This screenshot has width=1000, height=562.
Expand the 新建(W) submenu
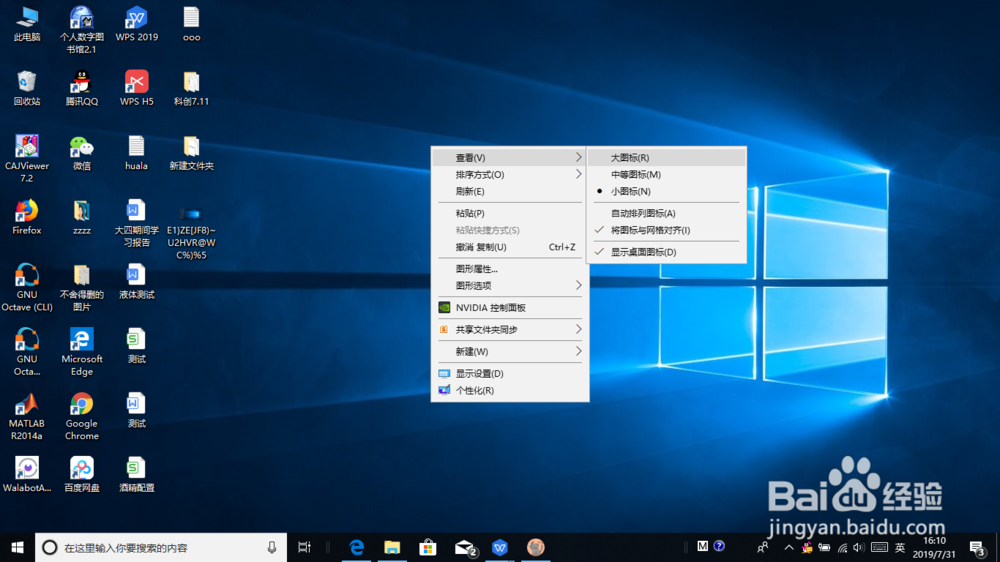(510, 351)
